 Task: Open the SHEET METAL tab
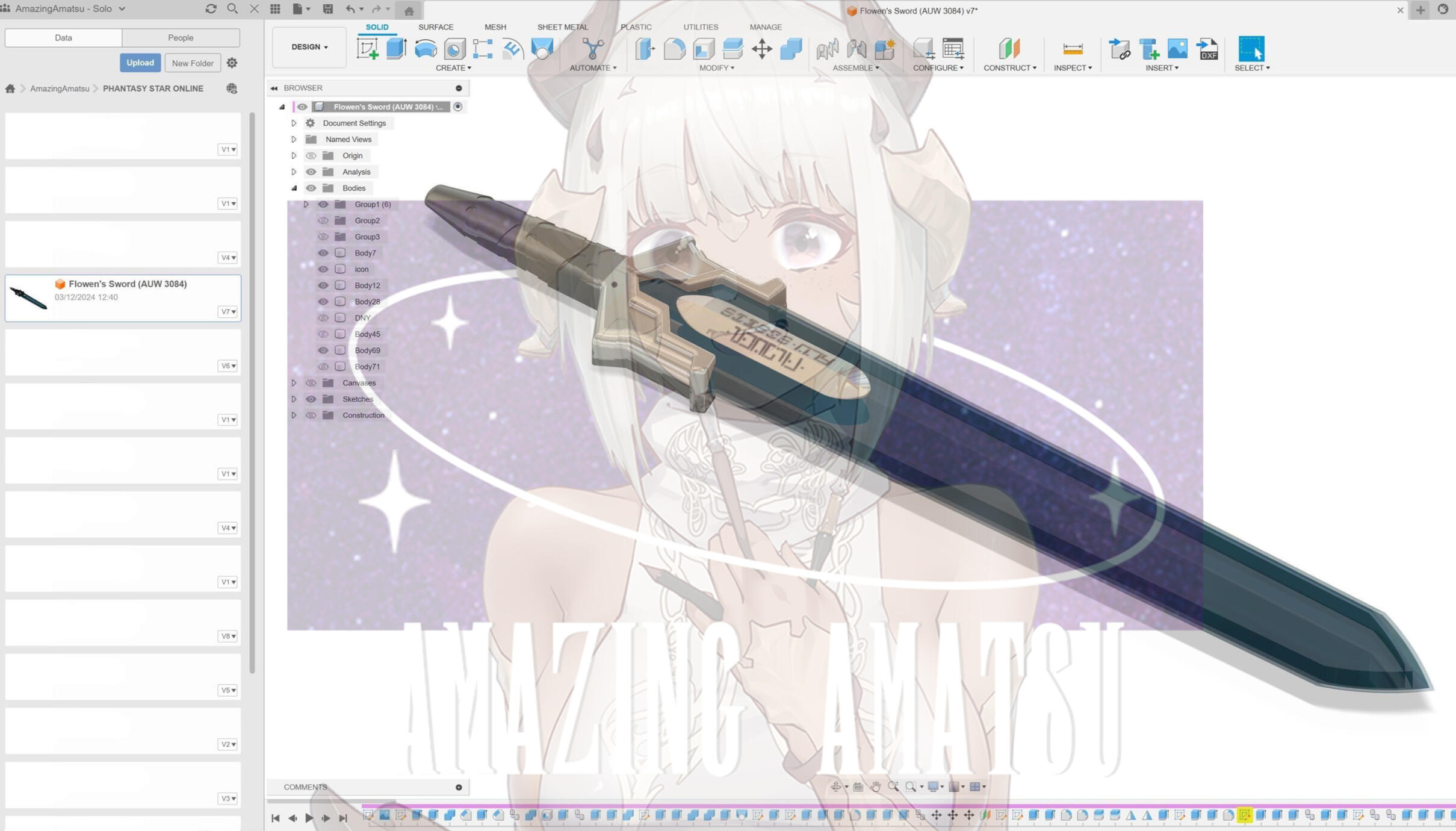point(562,27)
